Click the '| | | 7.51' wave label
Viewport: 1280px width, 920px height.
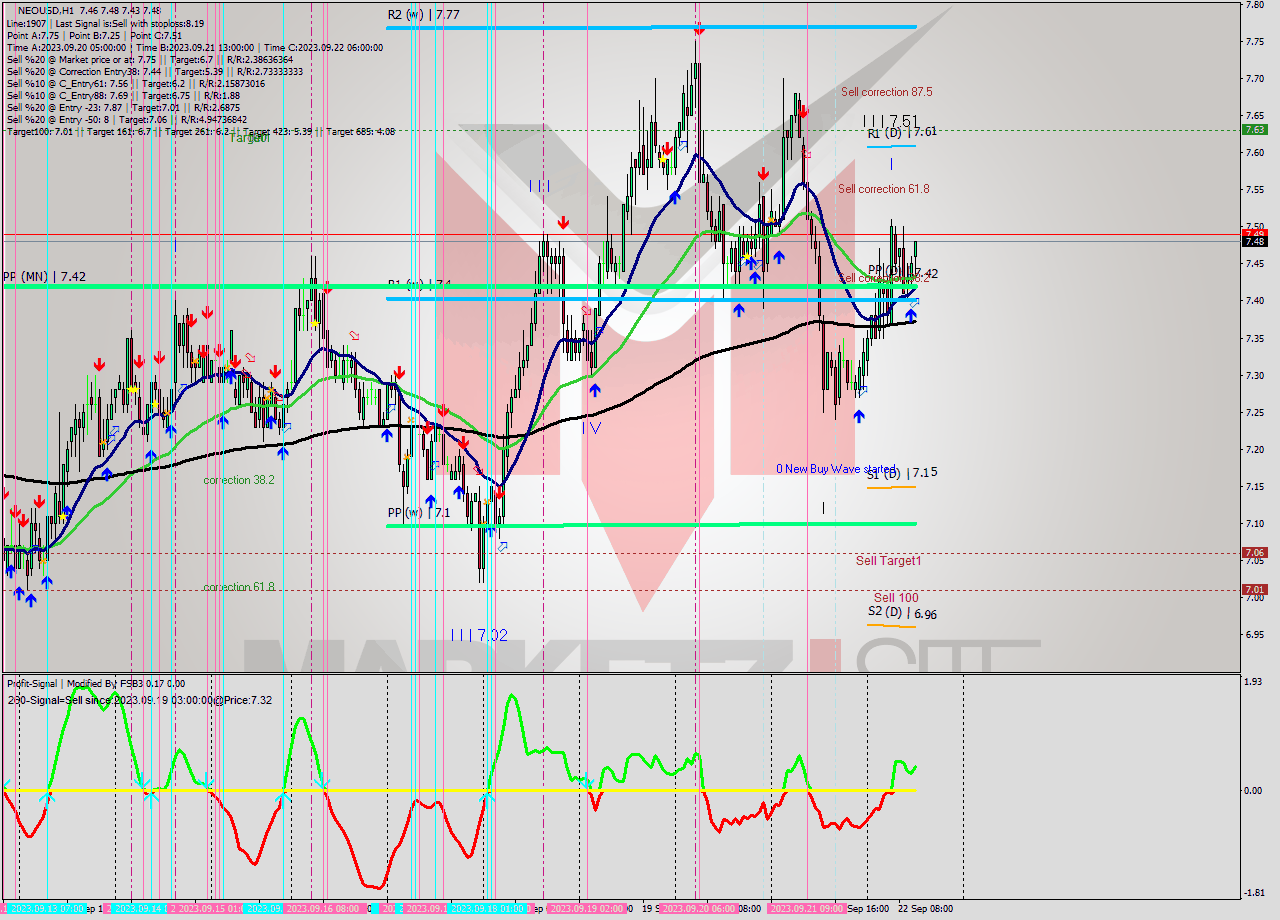[x=891, y=121]
